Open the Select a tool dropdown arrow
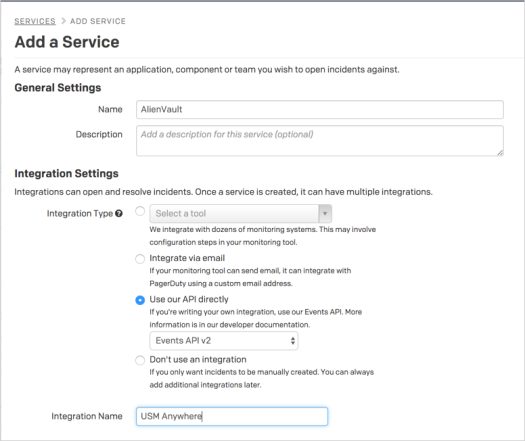The height and width of the screenshot is (441, 525). coord(325,213)
